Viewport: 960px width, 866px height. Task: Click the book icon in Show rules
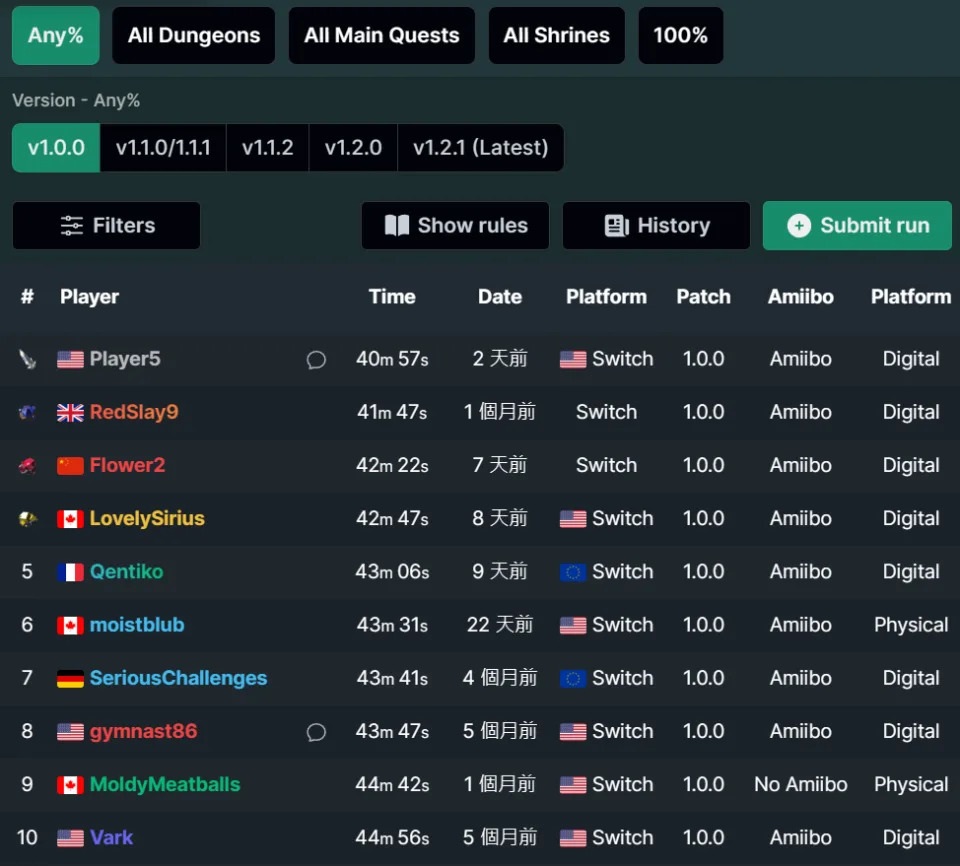397,225
